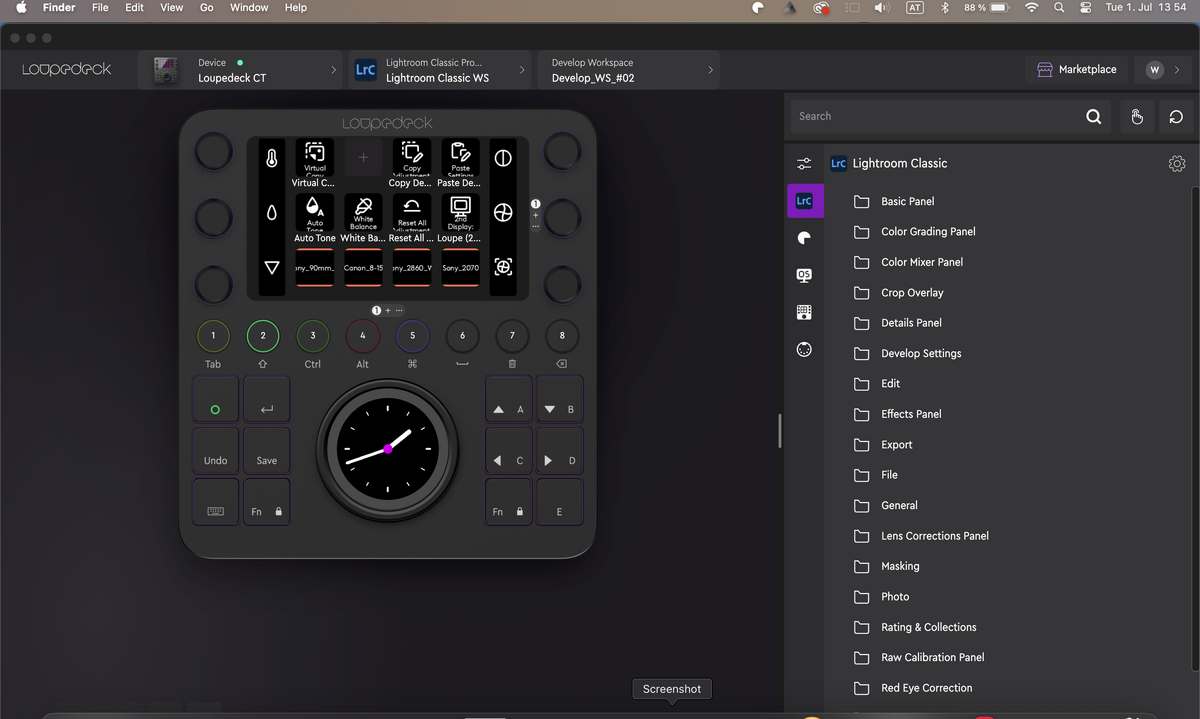Click in the Search input field

[935, 117]
